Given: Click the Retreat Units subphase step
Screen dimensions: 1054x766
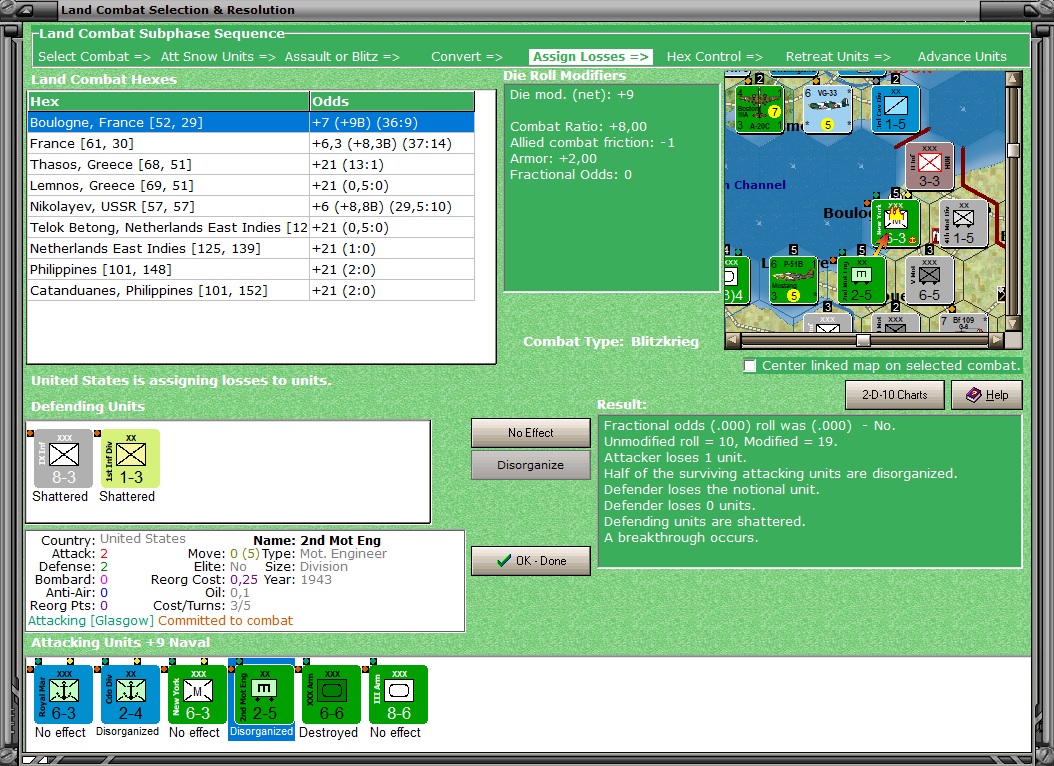Looking at the screenshot, I should [x=838, y=56].
